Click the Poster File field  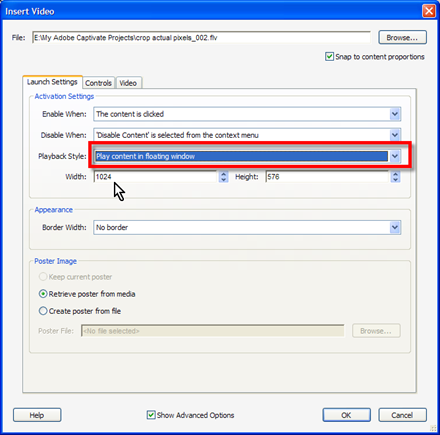pyautogui.click(x=213, y=331)
